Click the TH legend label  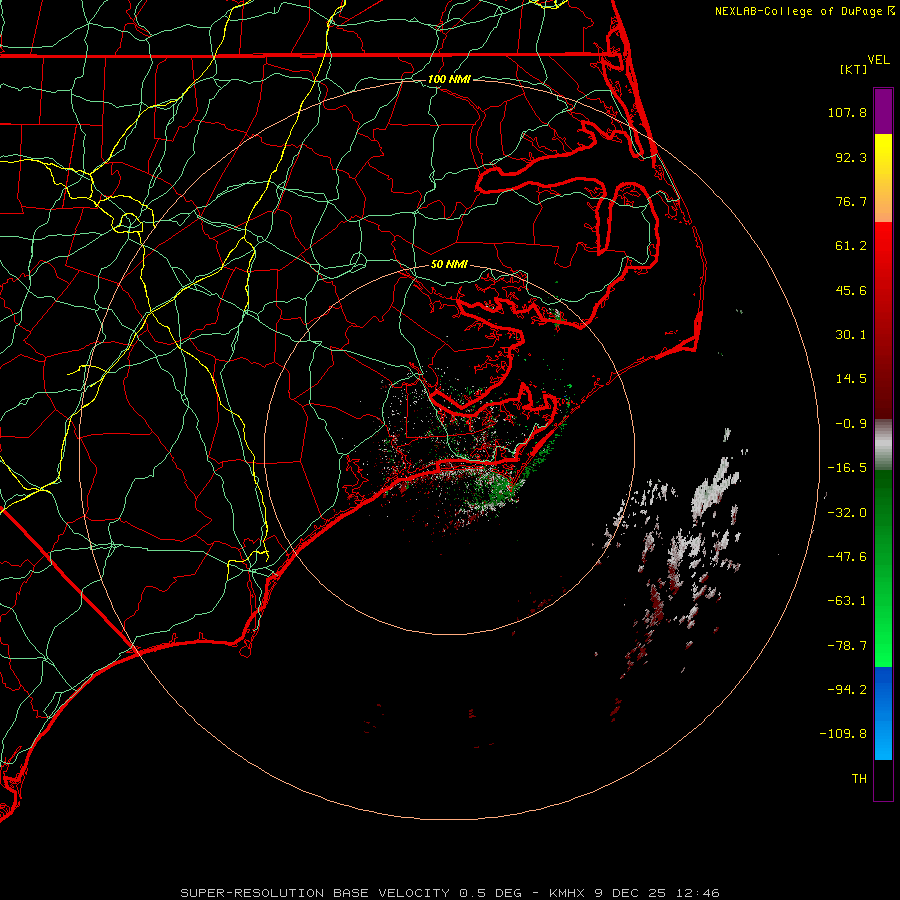pos(859,779)
